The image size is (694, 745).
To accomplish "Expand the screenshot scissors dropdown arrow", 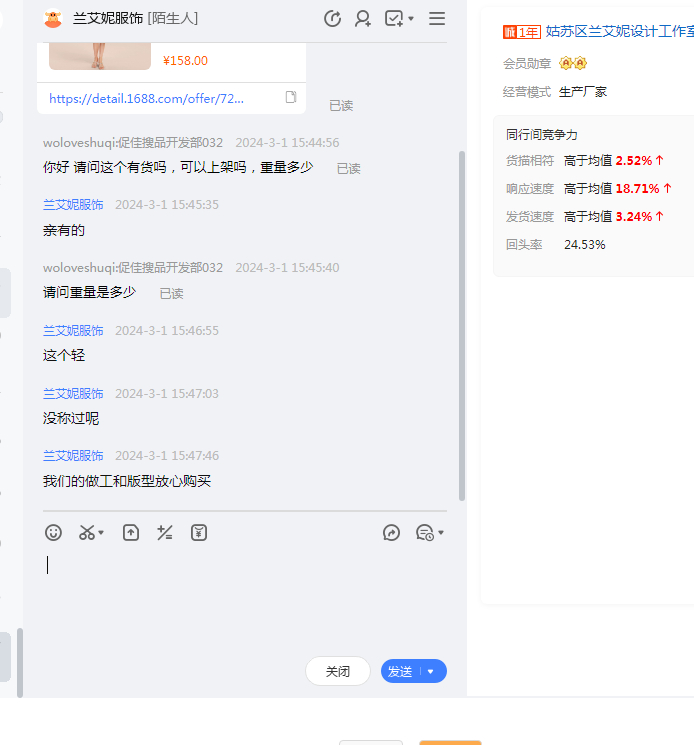I will pos(101,533).
